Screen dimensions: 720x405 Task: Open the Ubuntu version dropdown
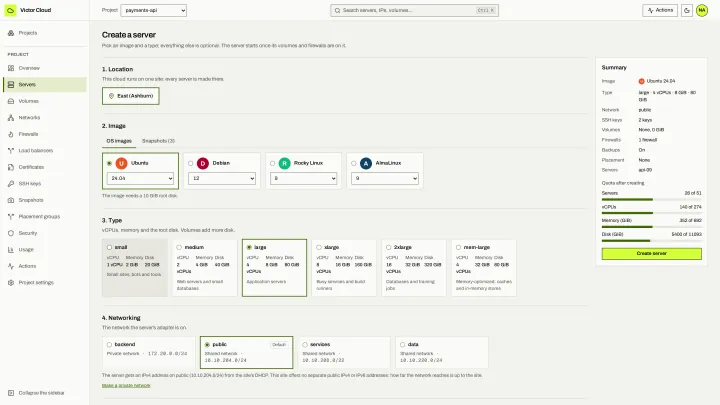(x=140, y=178)
